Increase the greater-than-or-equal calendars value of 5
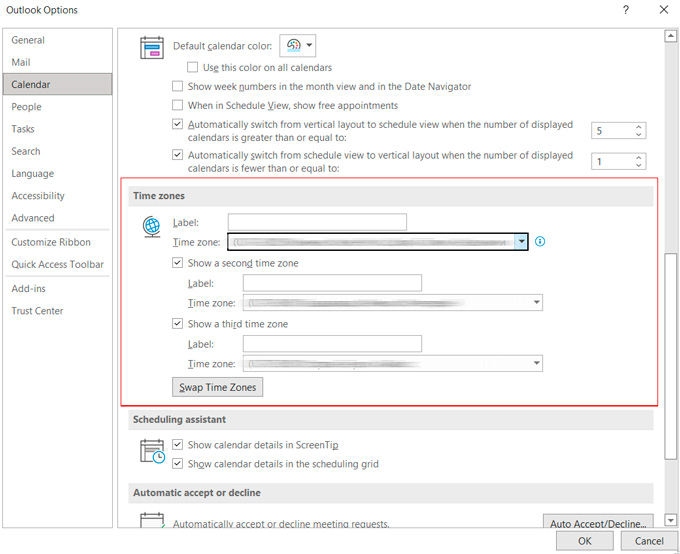The image size is (680, 554). point(638,127)
